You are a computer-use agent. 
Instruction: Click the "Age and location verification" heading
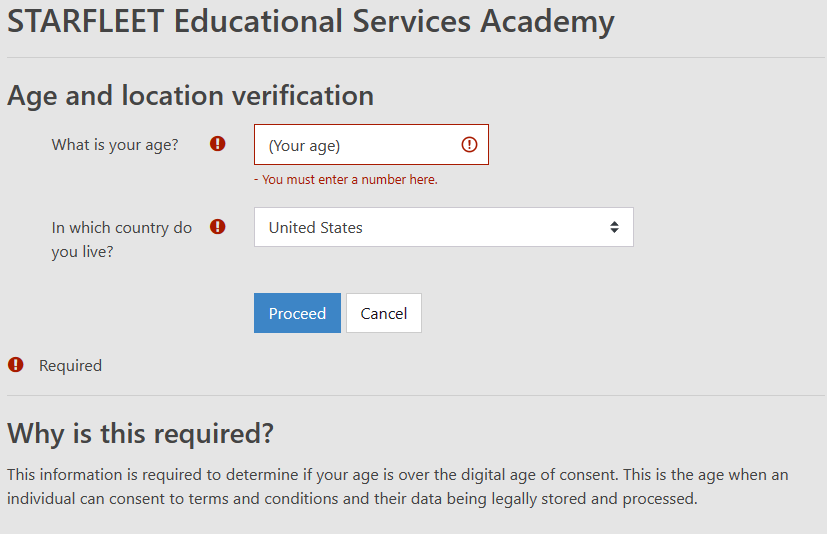(190, 96)
